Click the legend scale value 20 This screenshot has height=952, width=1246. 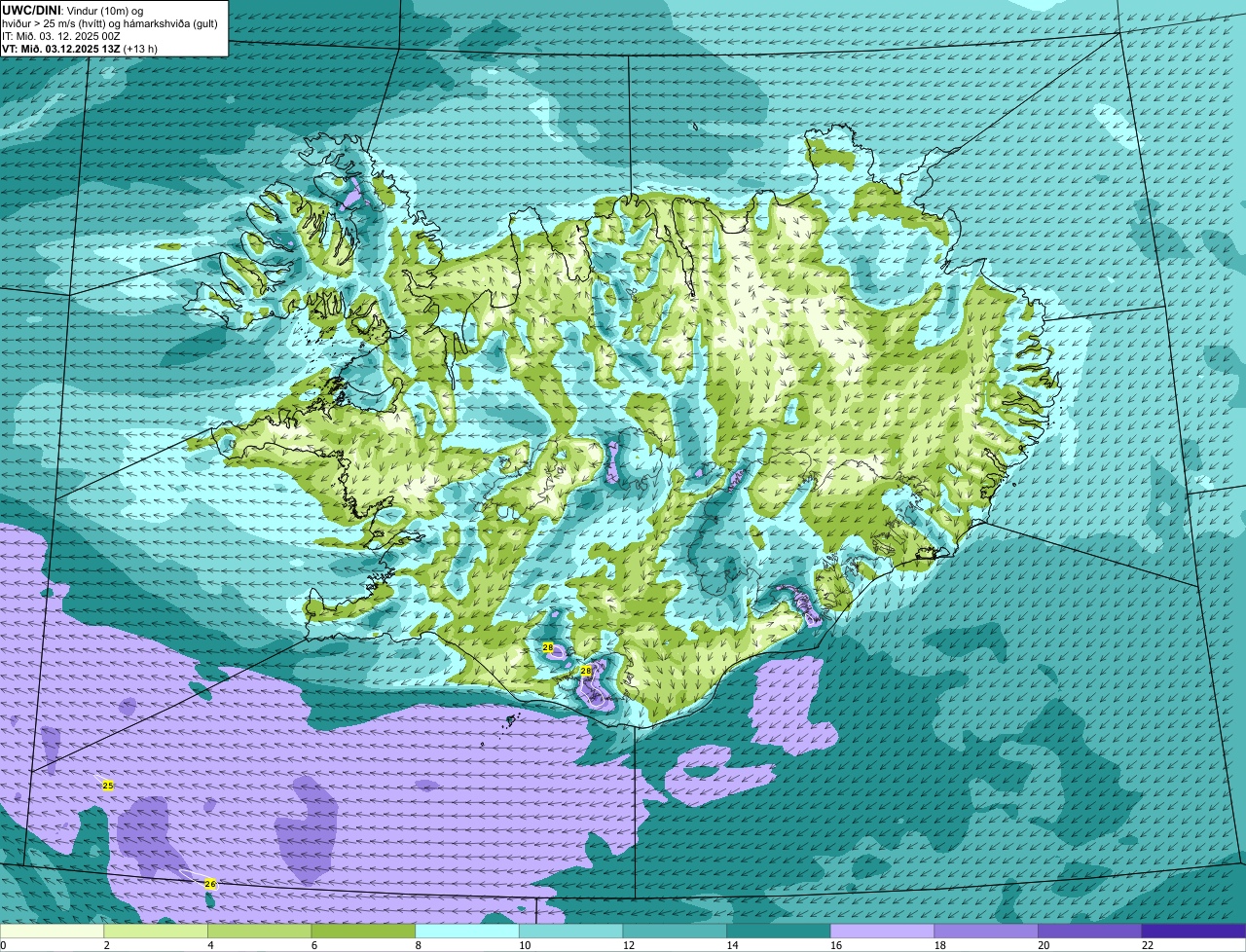click(1044, 945)
